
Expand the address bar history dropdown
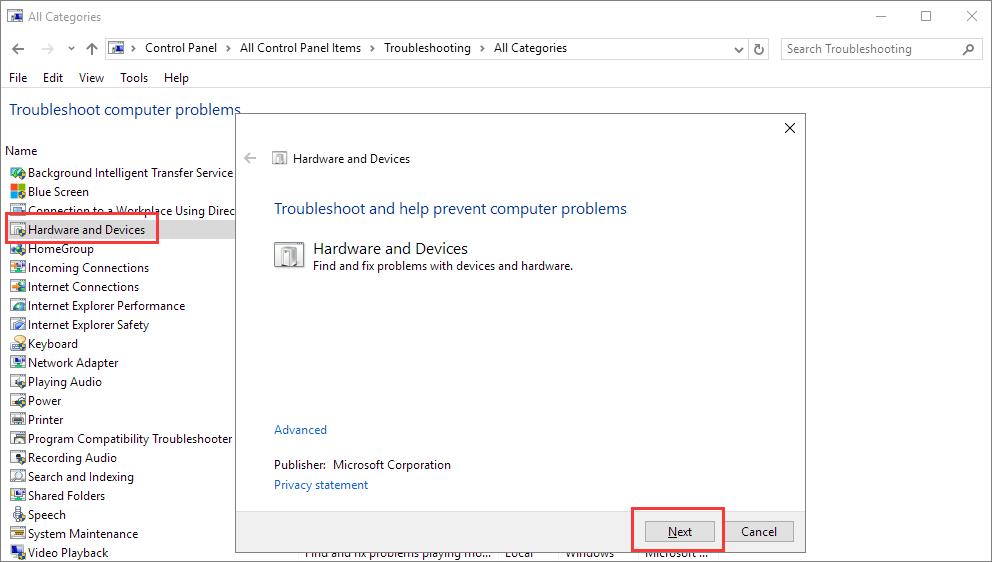tap(738, 49)
